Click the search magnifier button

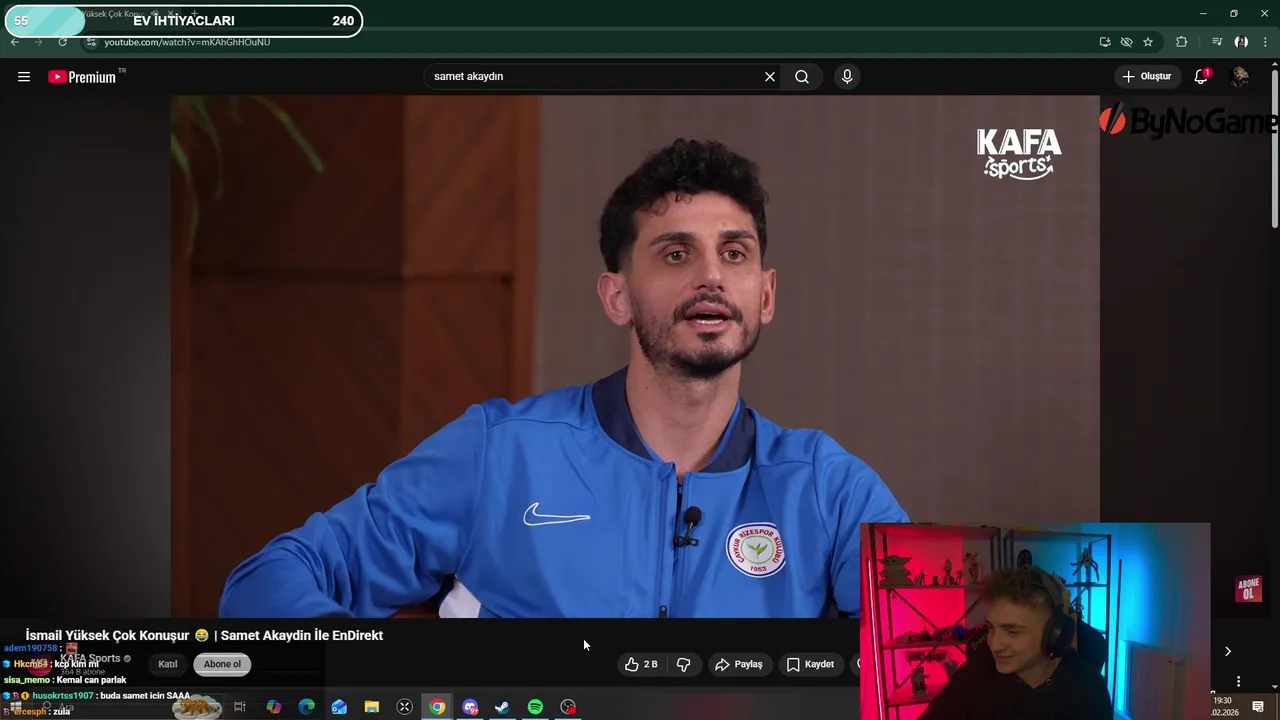802,77
